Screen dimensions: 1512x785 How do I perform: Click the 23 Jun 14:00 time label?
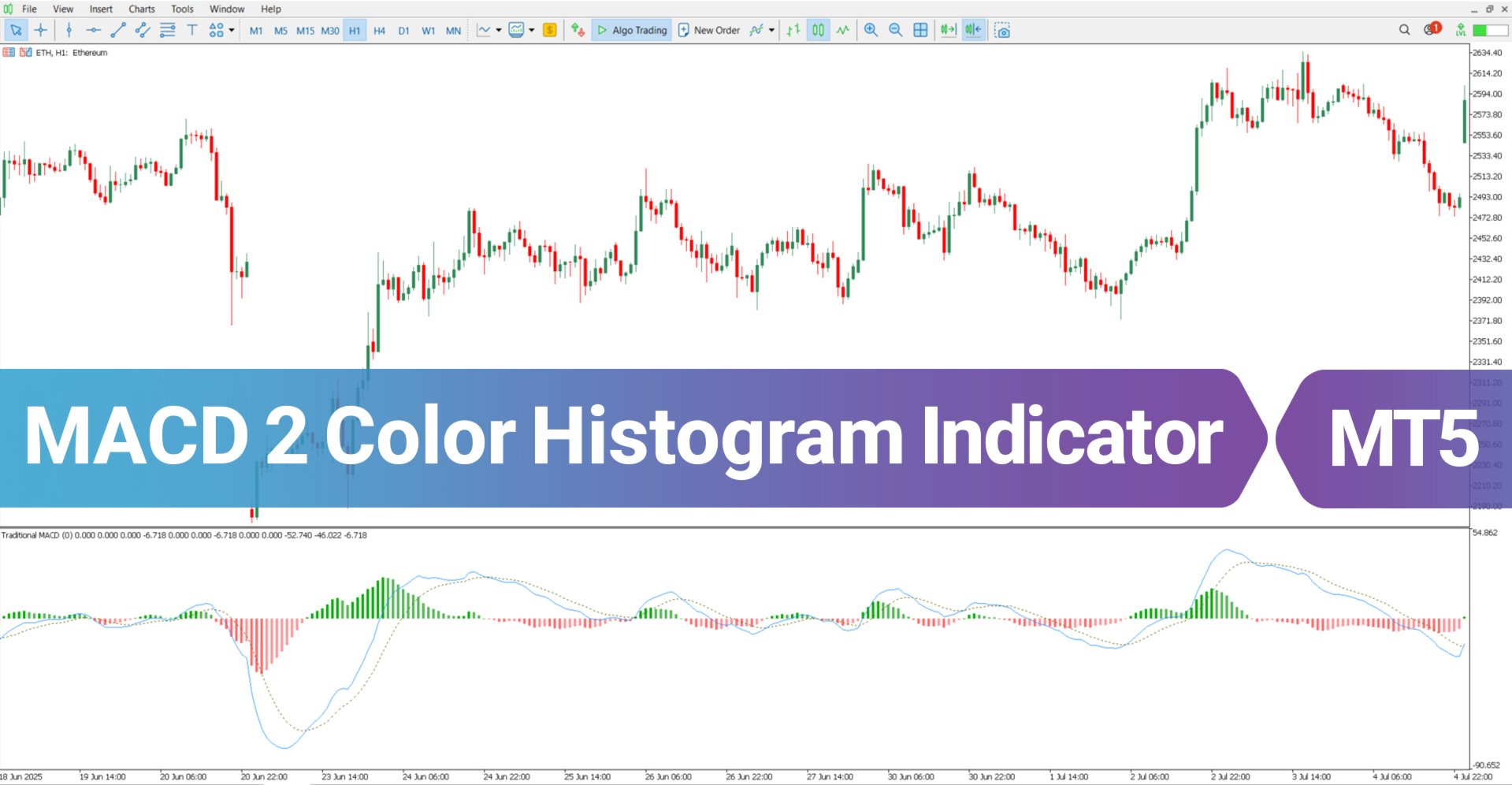click(x=345, y=776)
